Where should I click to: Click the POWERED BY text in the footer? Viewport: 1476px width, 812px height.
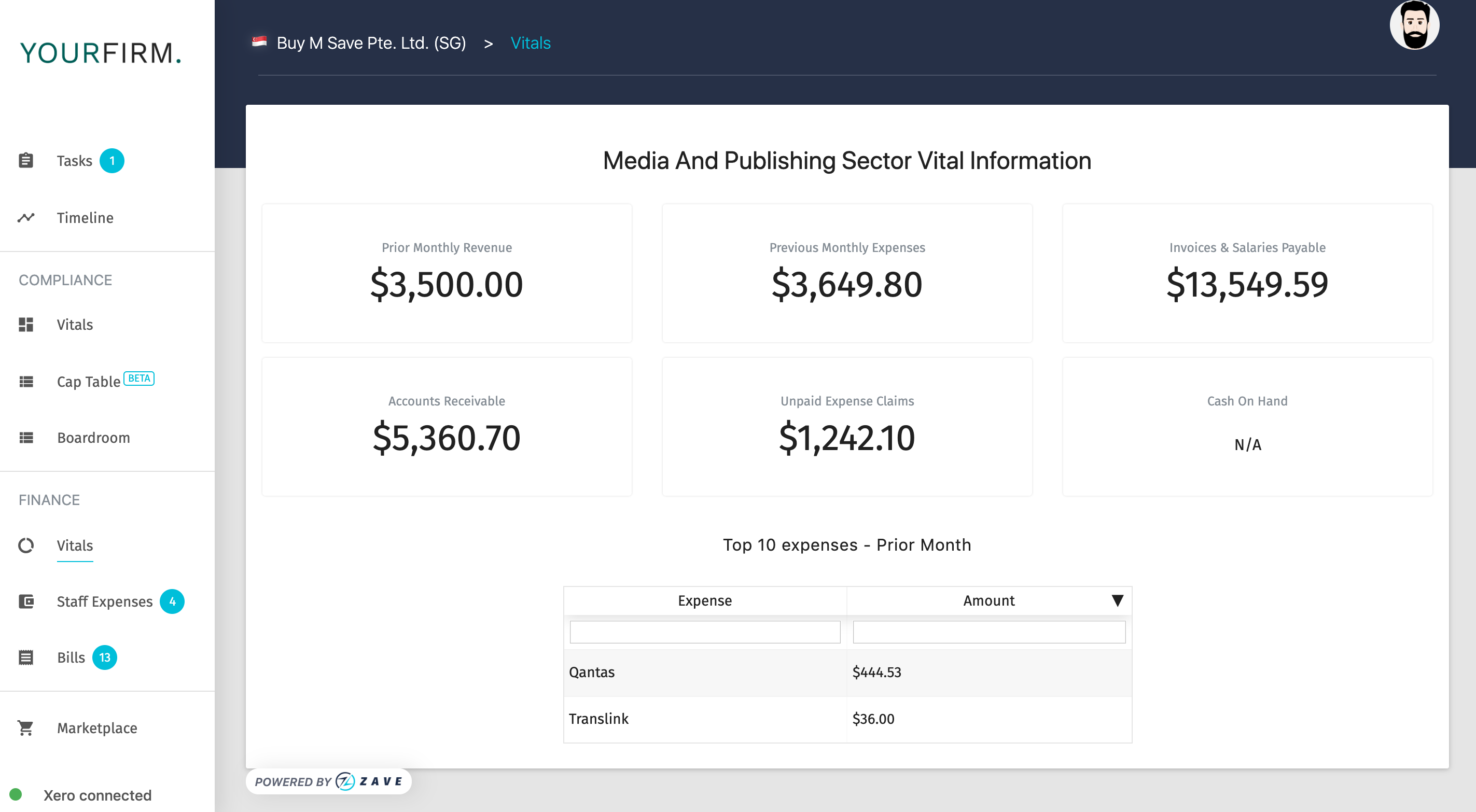coord(293,781)
